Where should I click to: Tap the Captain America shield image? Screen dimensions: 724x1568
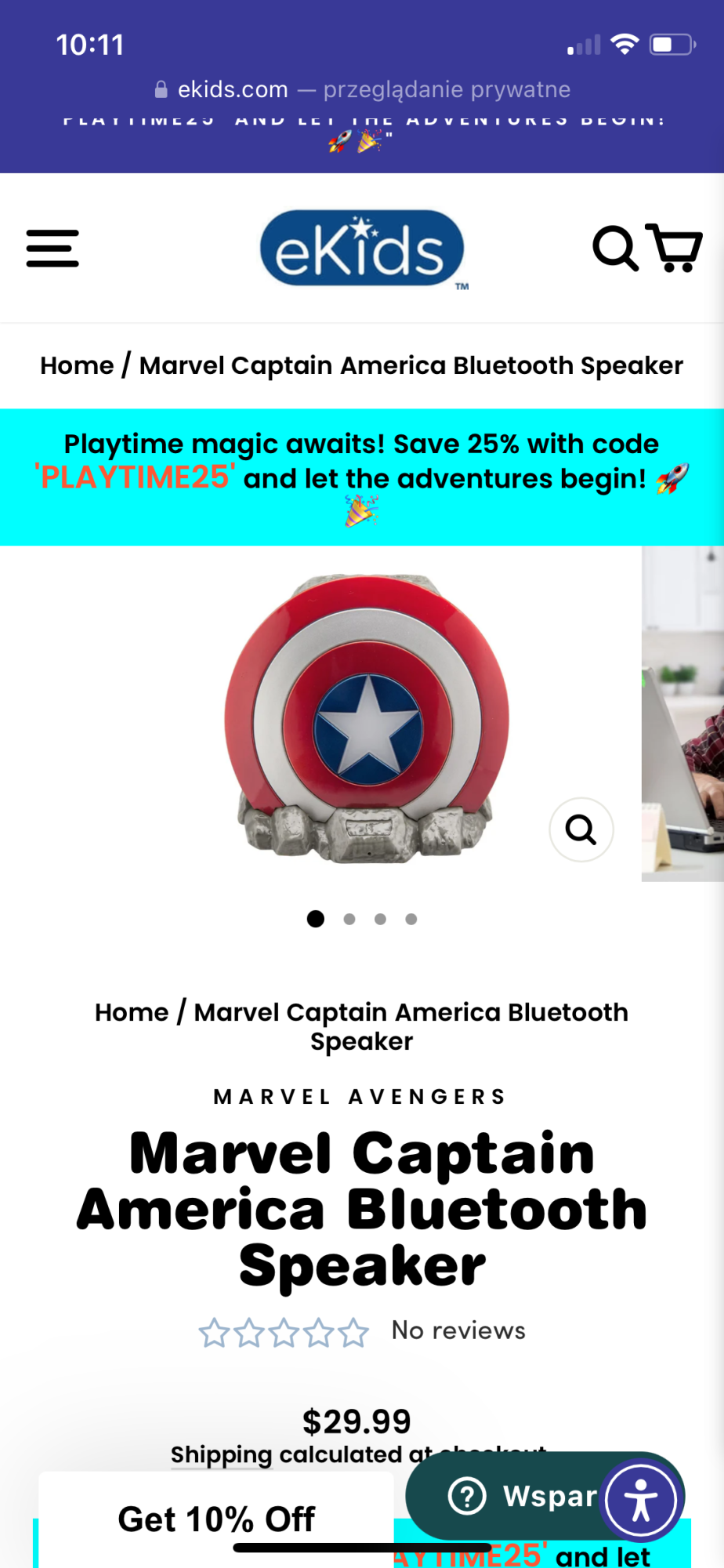click(367, 719)
